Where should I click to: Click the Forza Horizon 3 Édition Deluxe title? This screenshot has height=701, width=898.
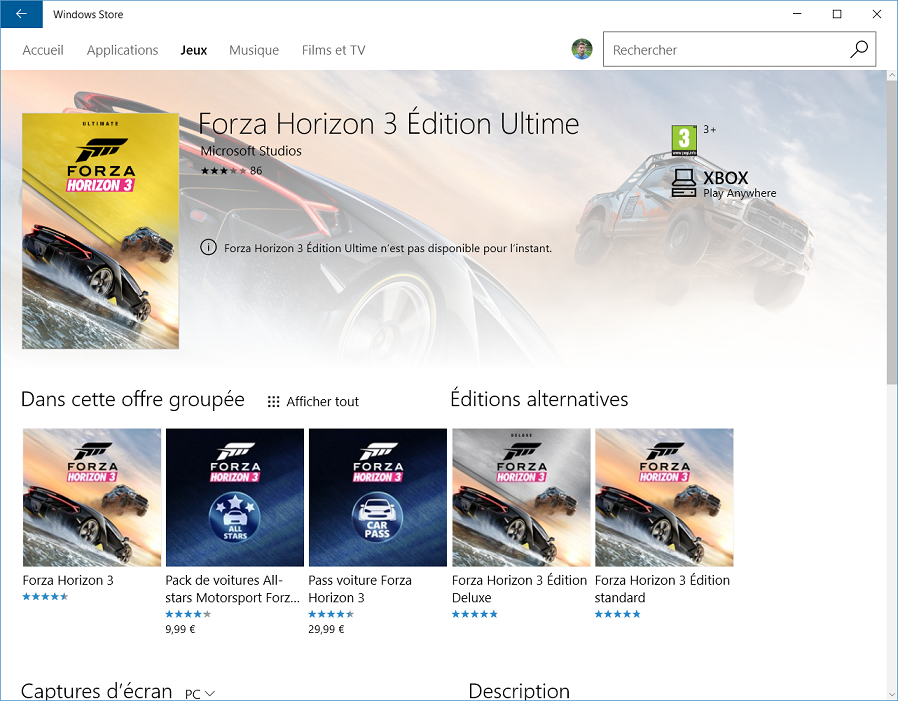click(x=519, y=589)
